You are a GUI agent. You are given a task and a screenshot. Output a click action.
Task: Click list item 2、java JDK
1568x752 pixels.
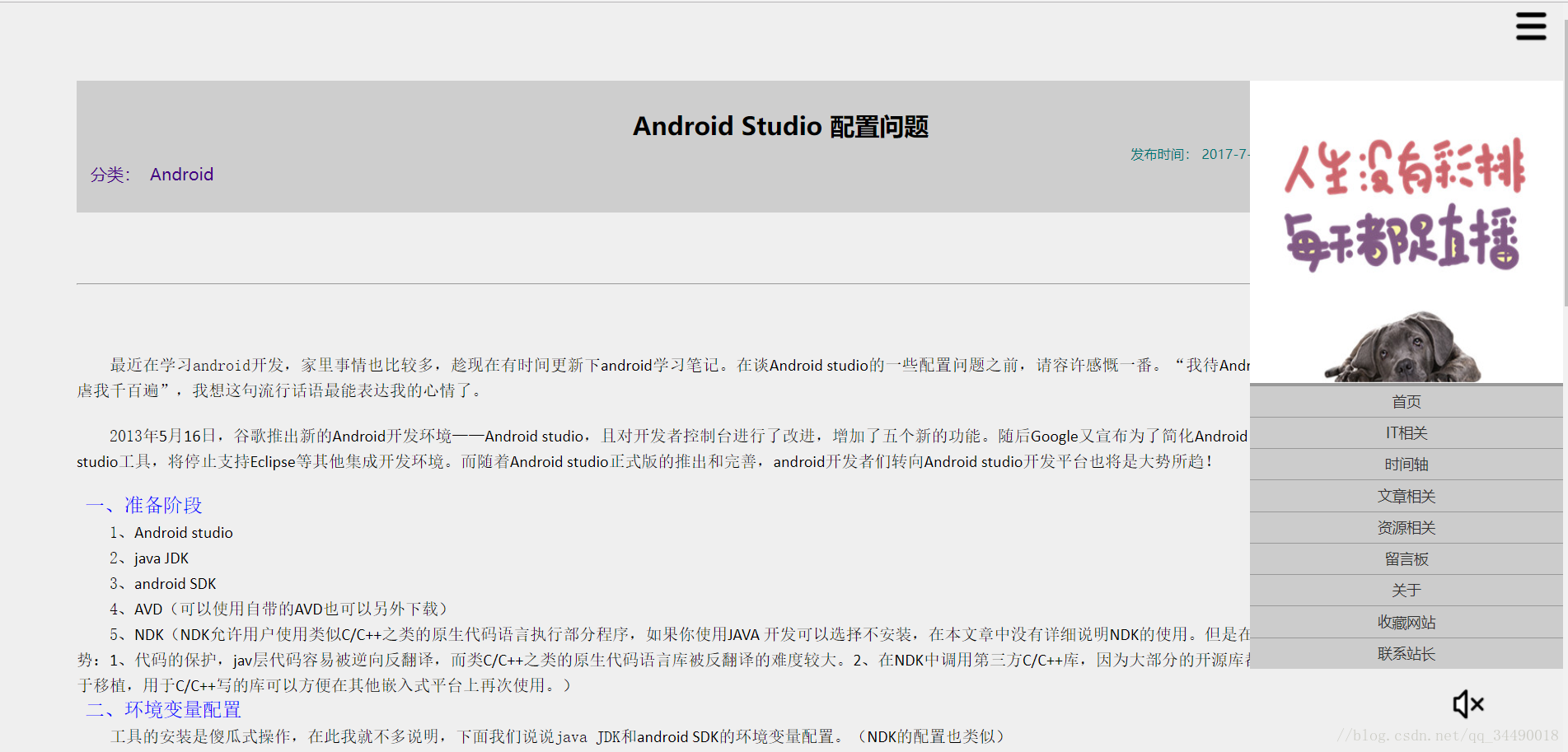149,558
